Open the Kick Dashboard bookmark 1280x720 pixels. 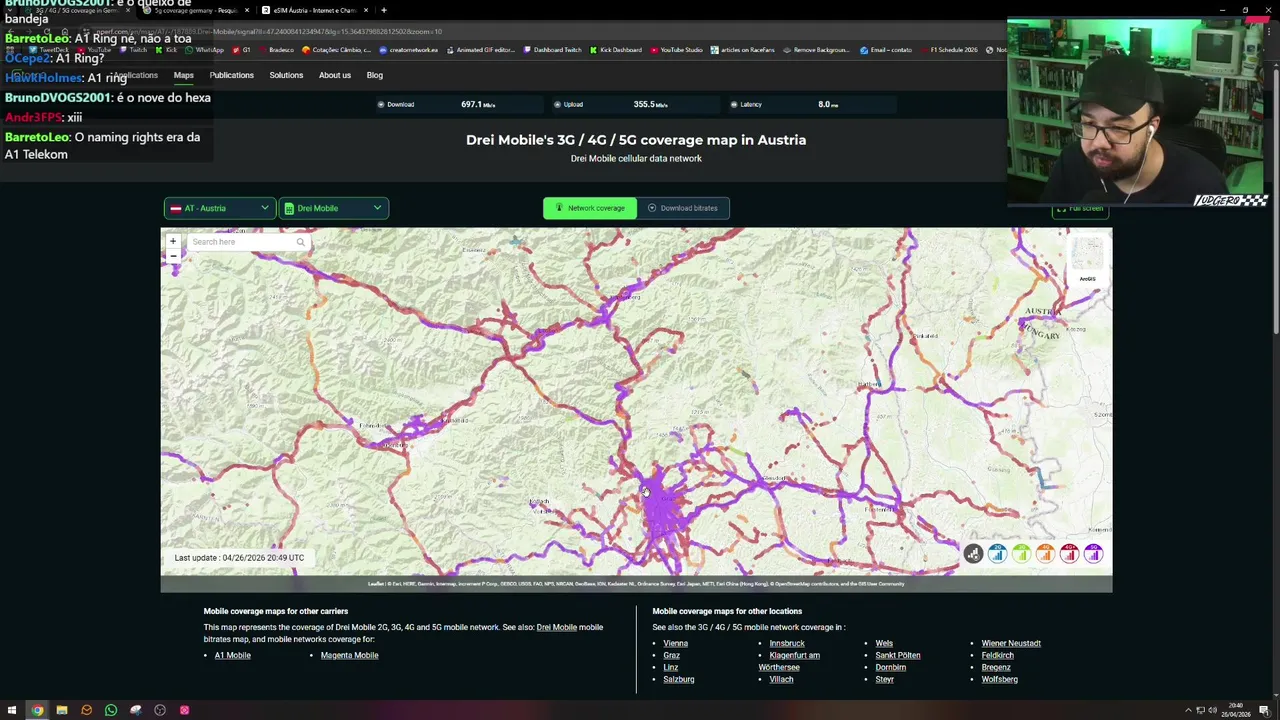(x=616, y=50)
